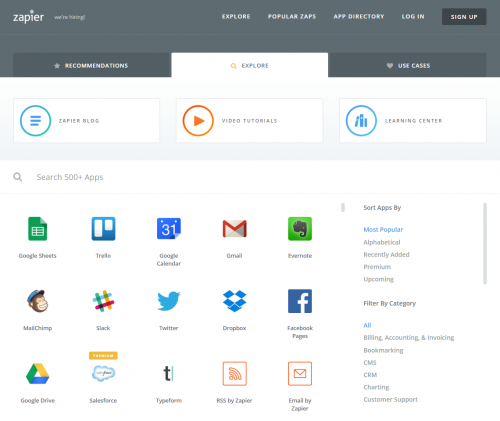
Task: Switch to the Recommendations tab
Action: tap(92, 65)
